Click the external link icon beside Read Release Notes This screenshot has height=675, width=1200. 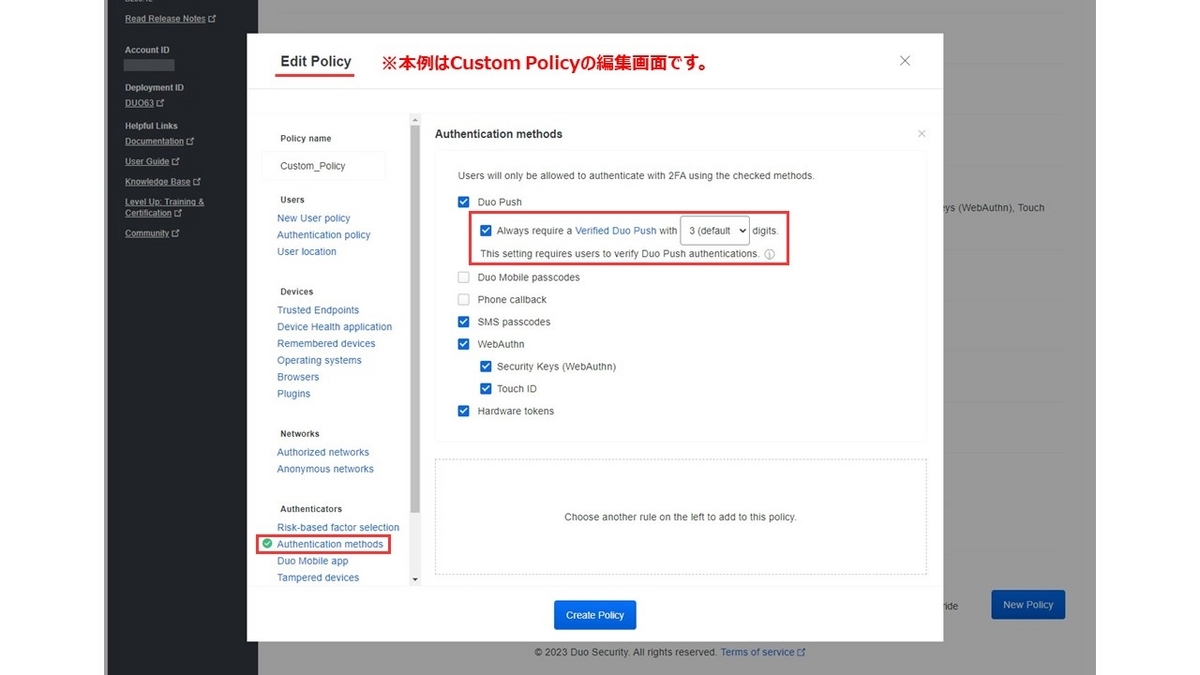pyautogui.click(x=214, y=18)
